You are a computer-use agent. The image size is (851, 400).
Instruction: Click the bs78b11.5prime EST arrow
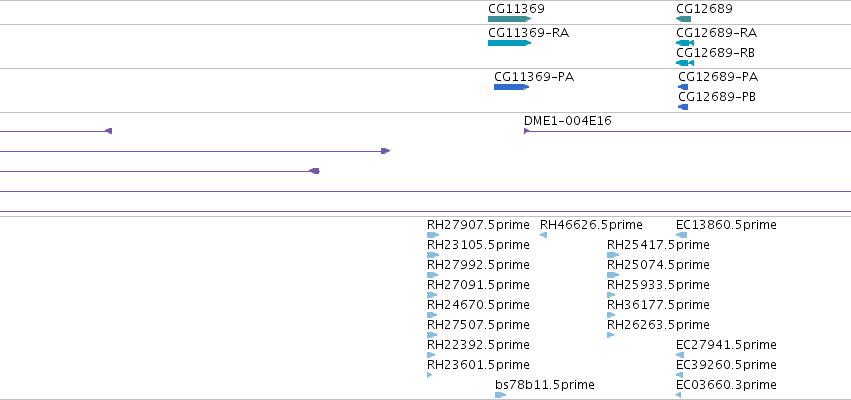tap(500, 395)
